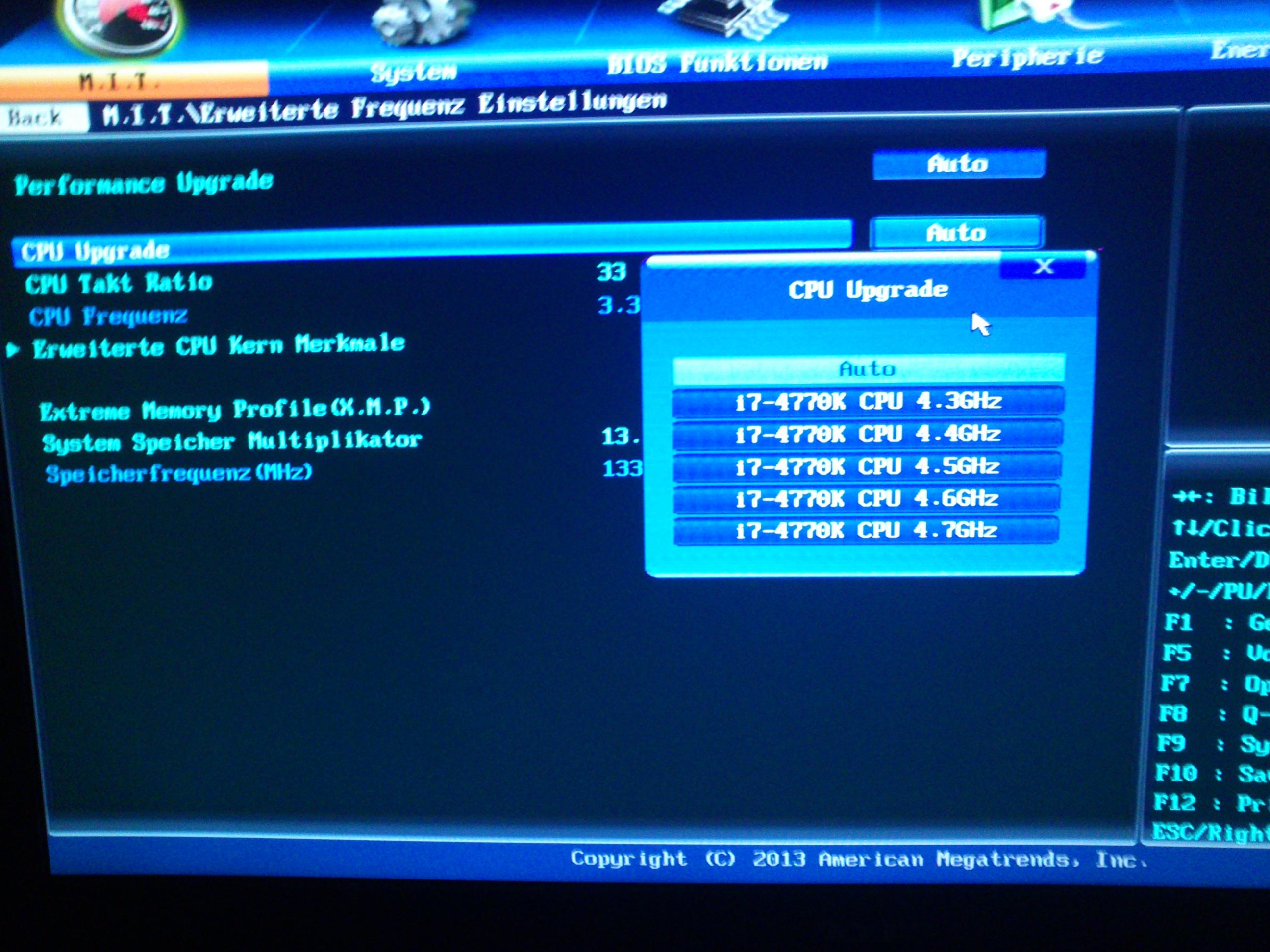Image resolution: width=1270 pixels, height=952 pixels.
Task: Open Performance Upgrade Auto value box
Action: click(x=958, y=165)
